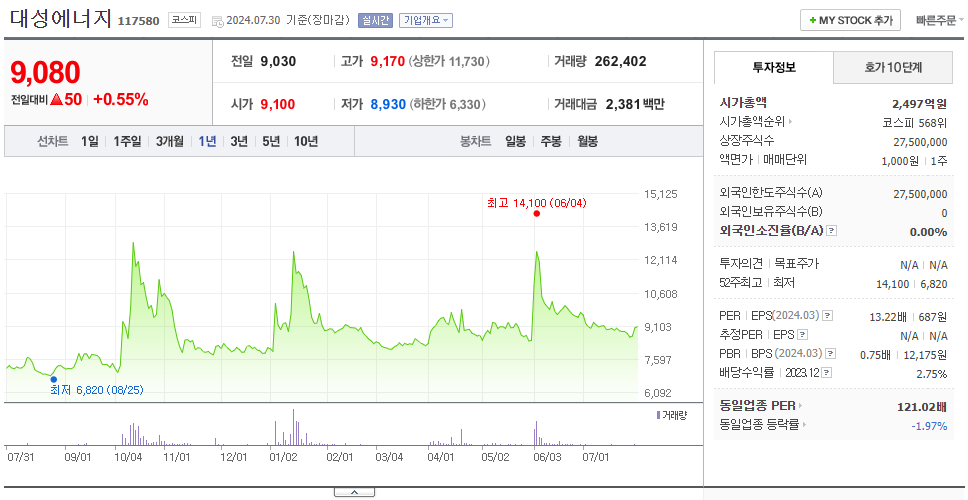Click the PBR BPS value 0.75배 | 12,175원
The width and height of the screenshot is (968, 500).
tap(904, 356)
